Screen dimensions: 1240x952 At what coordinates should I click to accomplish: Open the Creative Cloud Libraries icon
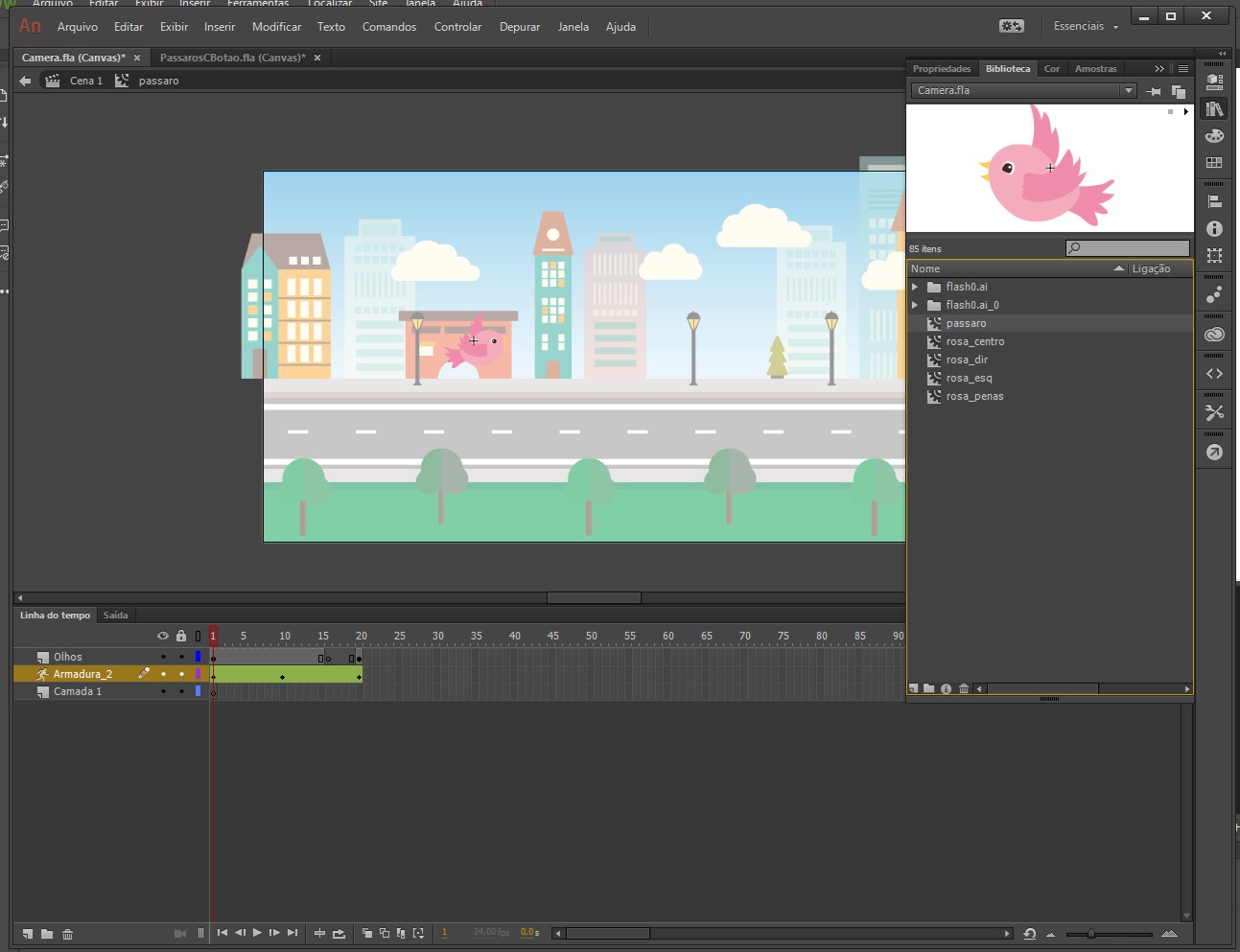pyautogui.click(x=1214, y=334)
